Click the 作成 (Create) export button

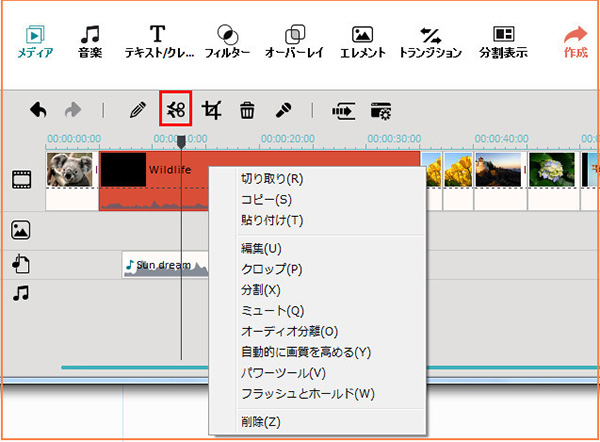click(x=576, y=42)
